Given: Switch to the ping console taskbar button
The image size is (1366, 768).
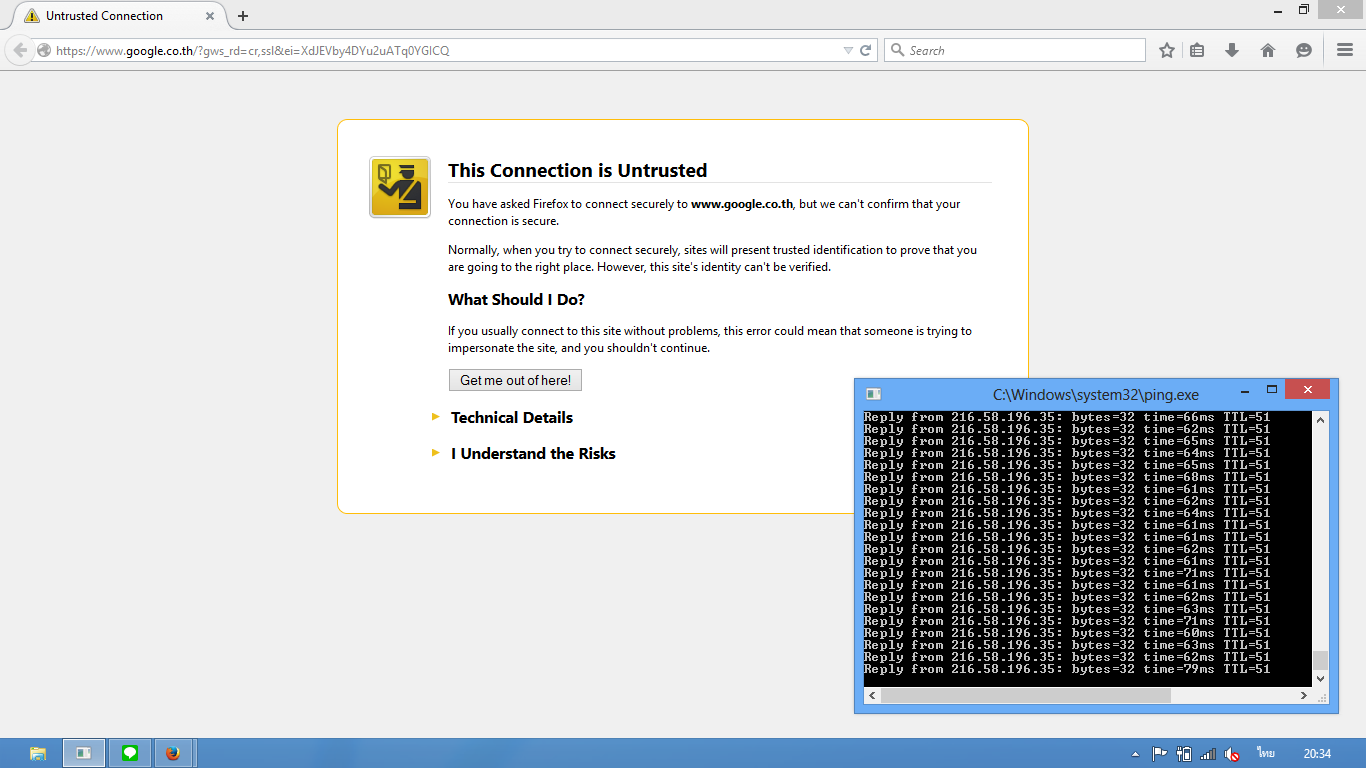Looking at the screenshot, I should tap(84, 753).
